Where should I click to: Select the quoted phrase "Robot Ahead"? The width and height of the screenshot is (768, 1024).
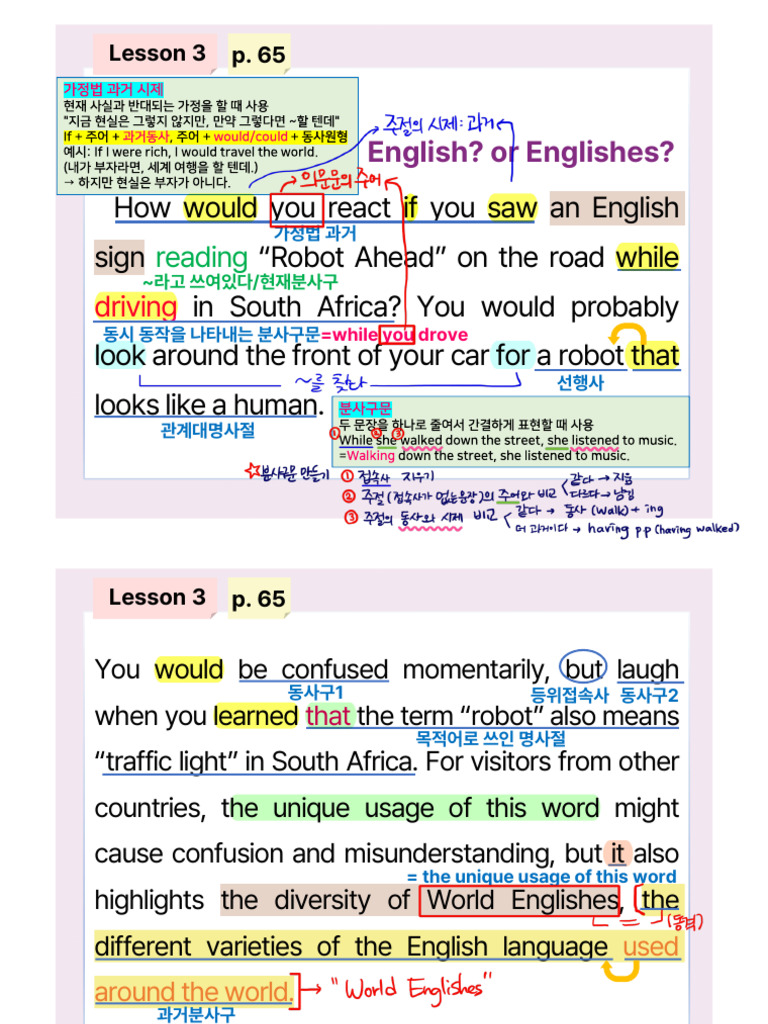click(x=352, y=257)
